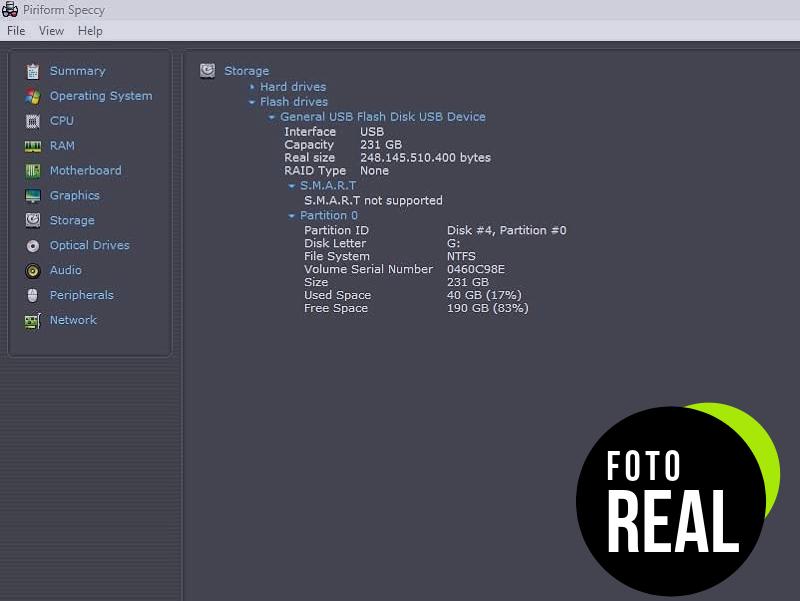Show the CPU section
Screen dimensions: 800x601
pos(62,121)
